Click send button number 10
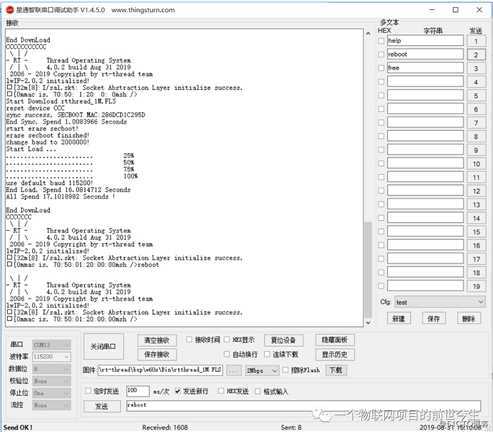This screenshot has height=432, width=493. 476,164
